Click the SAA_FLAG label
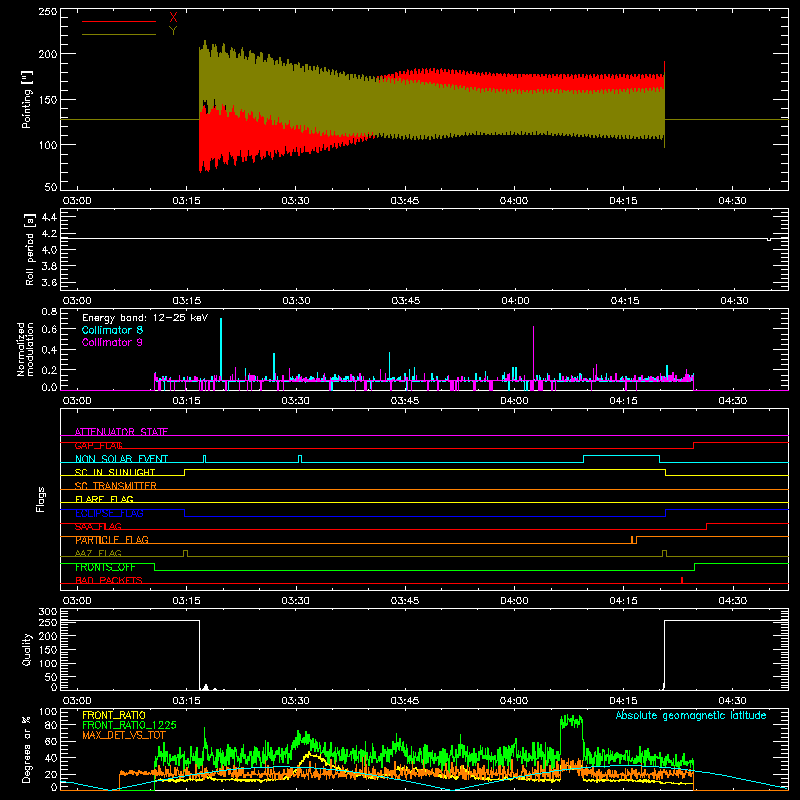 pyautogui.click(x=98, y=527)
